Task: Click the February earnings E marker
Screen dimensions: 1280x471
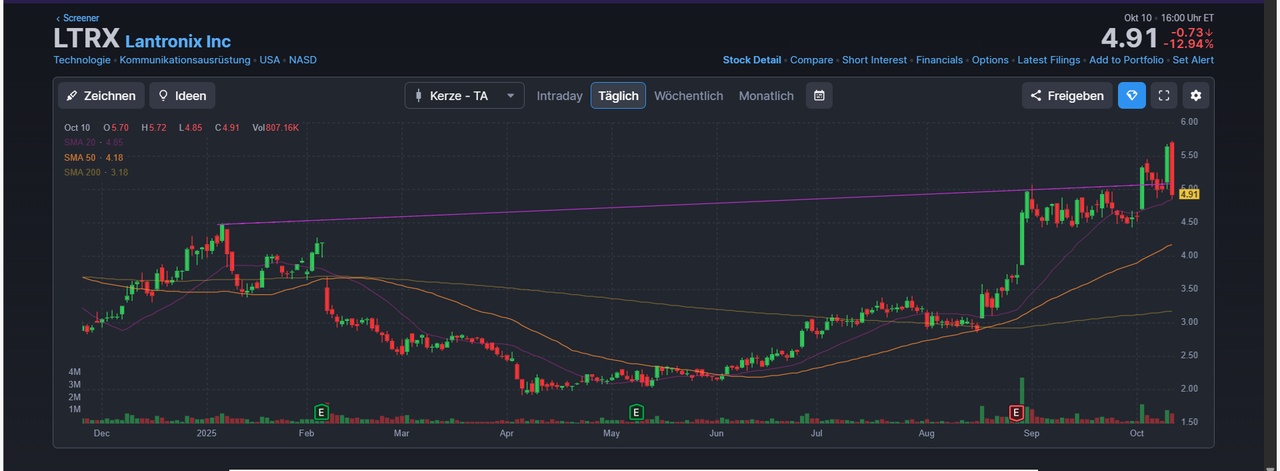Action: [x=322, y=412]
